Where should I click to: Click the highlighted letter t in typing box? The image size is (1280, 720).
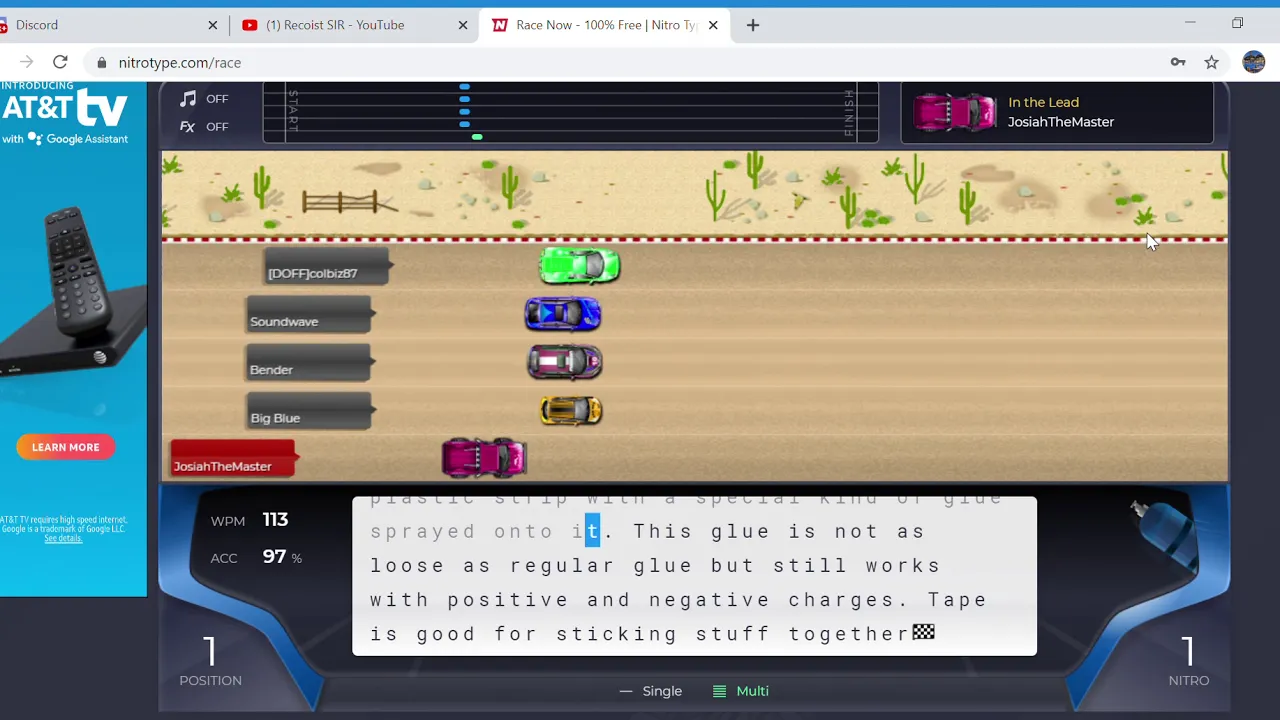[x=593, y=531]
